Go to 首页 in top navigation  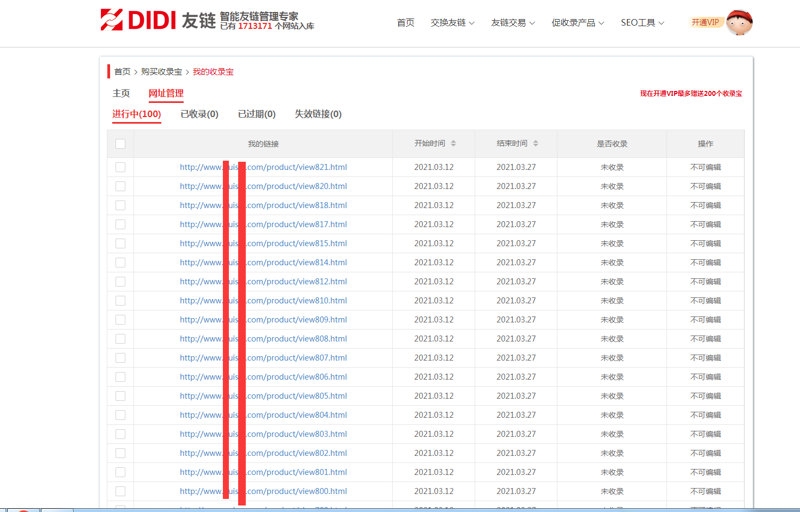pyautogui.click(x=406, y=22)
